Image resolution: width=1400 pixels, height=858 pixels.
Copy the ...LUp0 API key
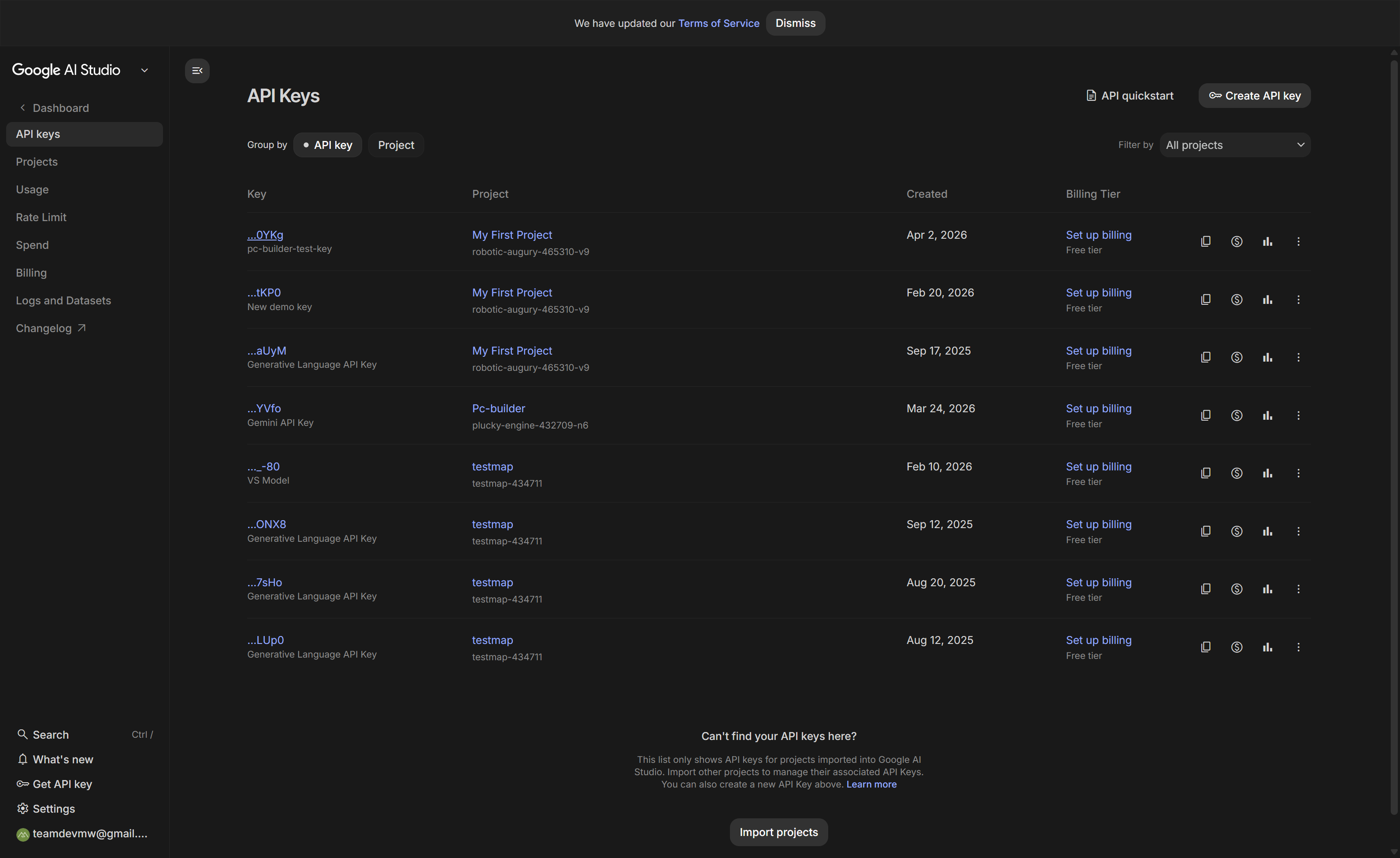pos(1206,647)
